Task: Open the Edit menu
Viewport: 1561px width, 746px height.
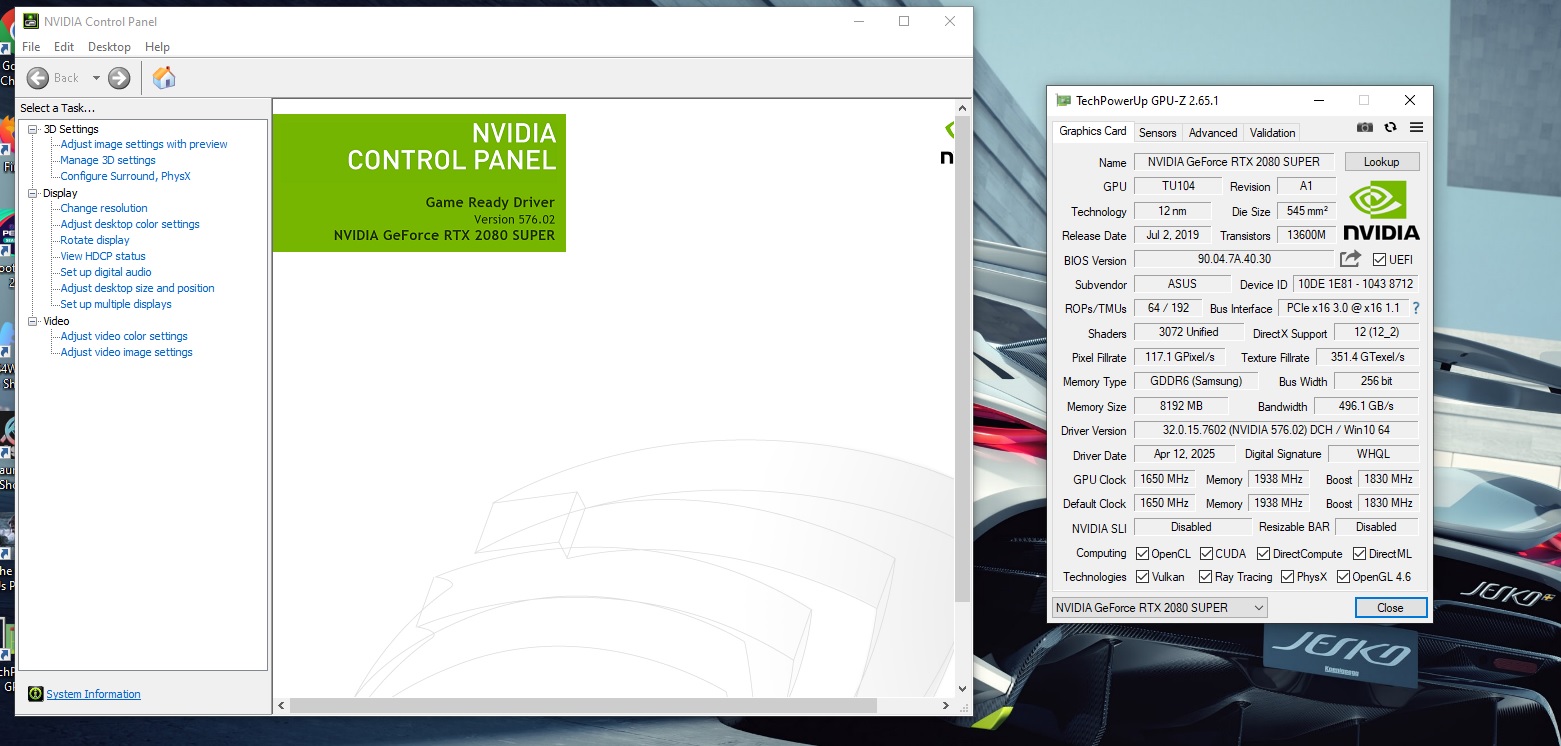Action: pos(64,47)
